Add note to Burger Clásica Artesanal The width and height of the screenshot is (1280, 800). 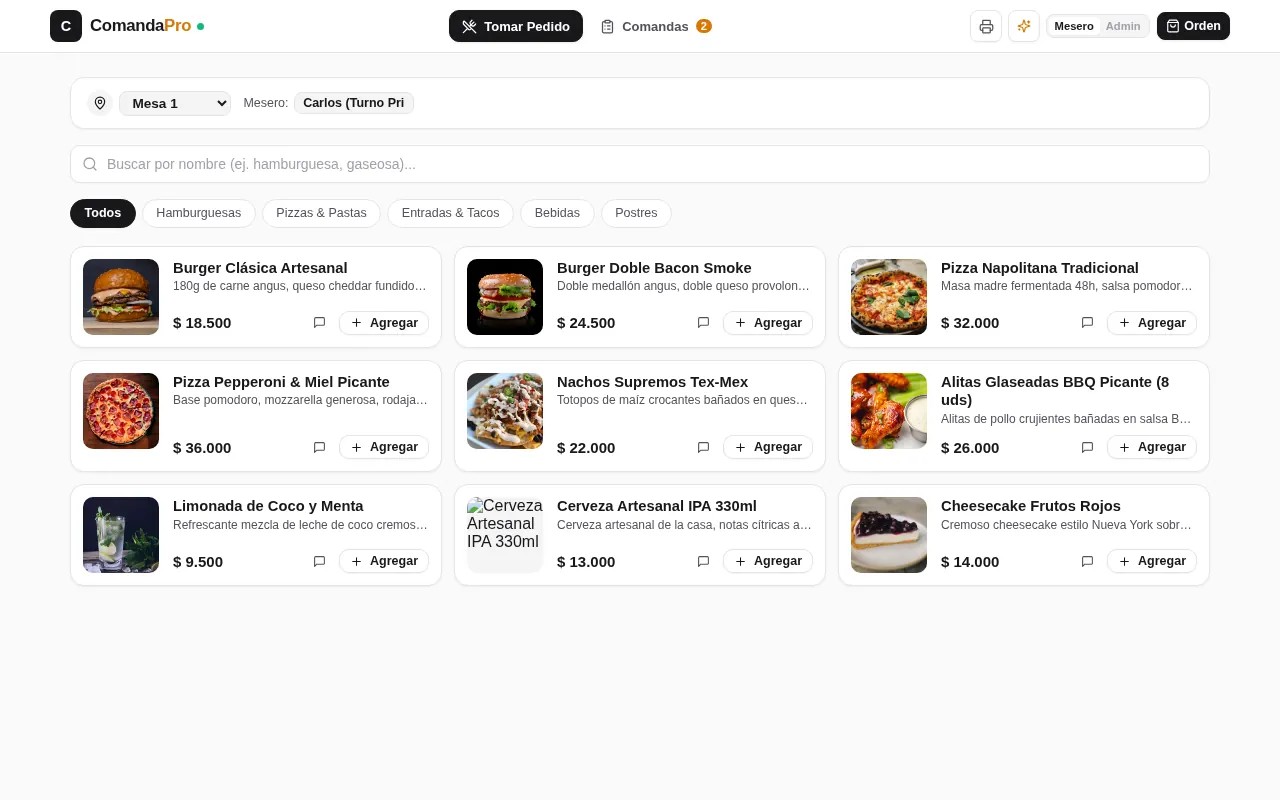tap(320, 323)
